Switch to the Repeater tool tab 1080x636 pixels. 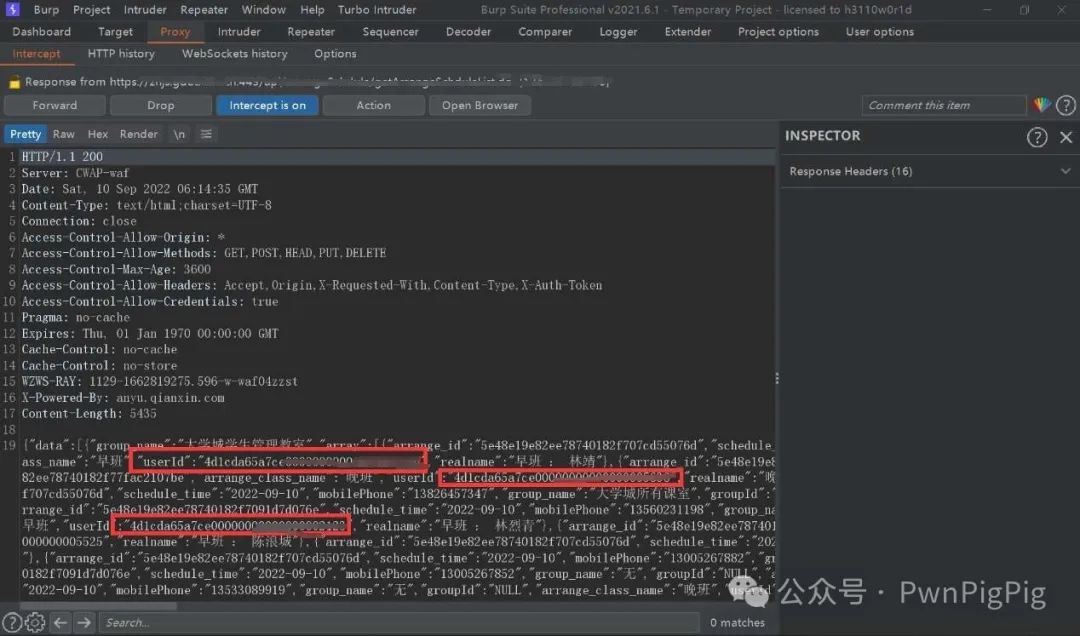pyautogui.click(x=311, y=32)
